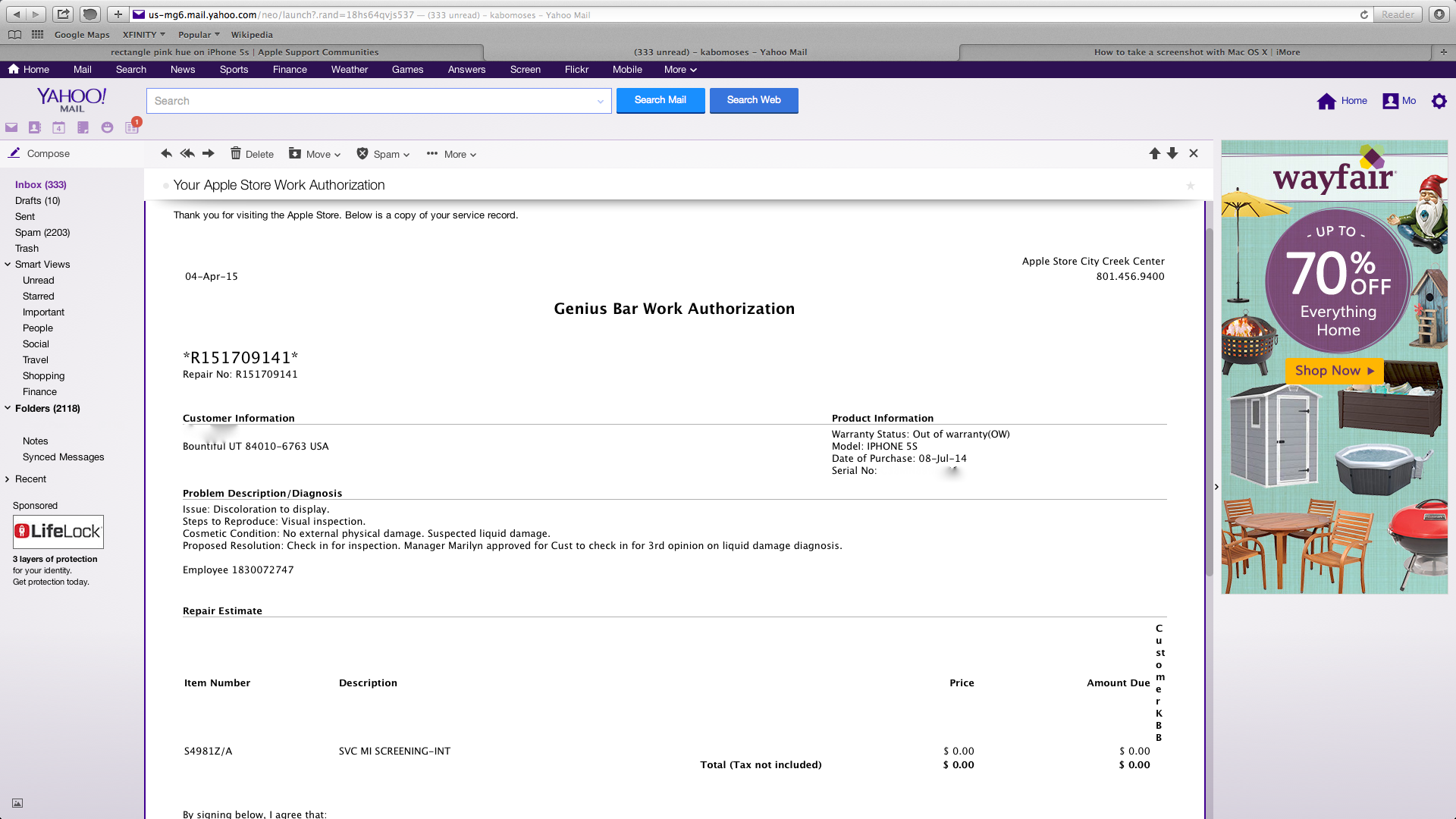Open the Notepad icon in the app strip

[x=83, y=127]
